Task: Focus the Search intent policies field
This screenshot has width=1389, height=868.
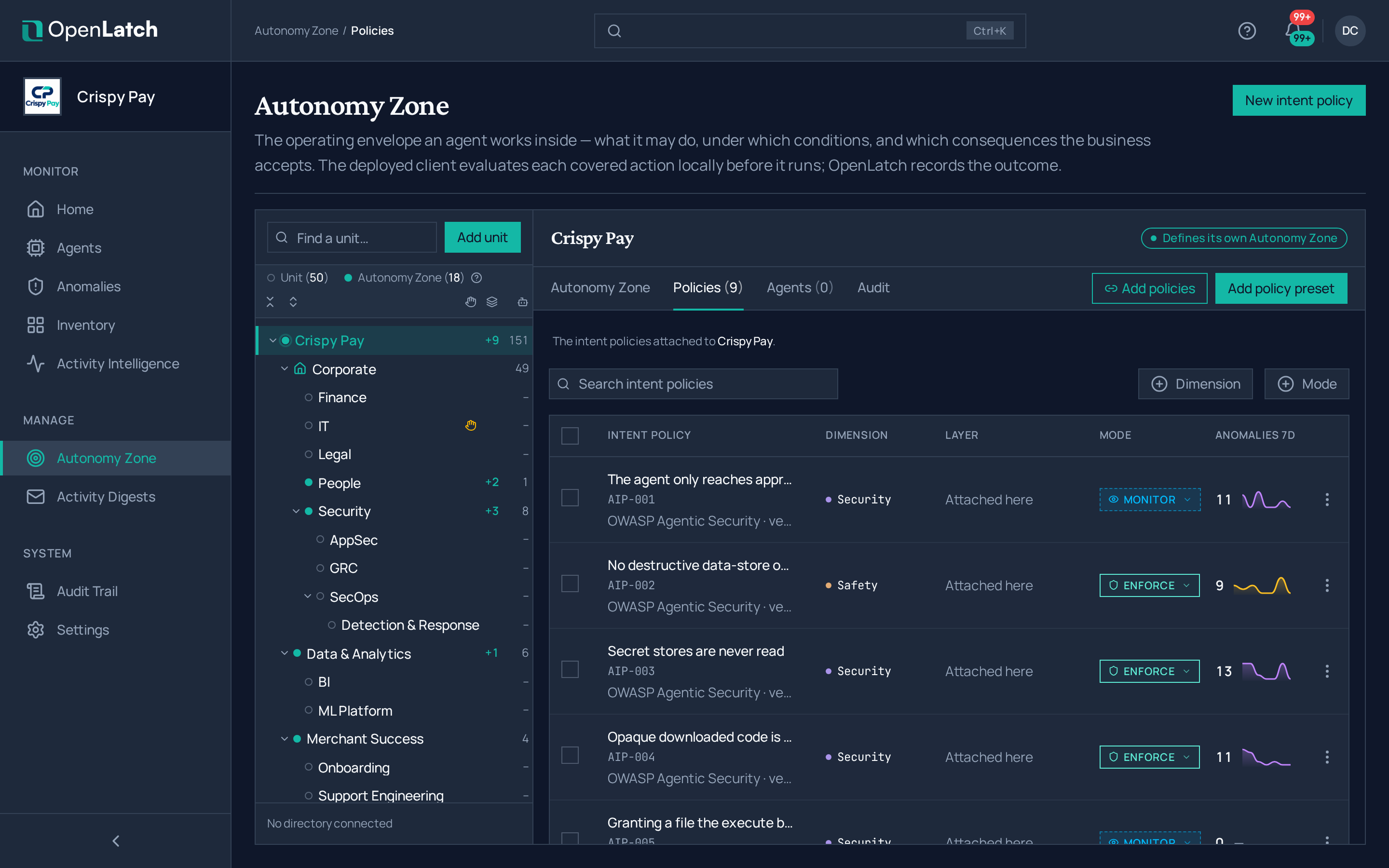Action: click(x=693, y=384)
